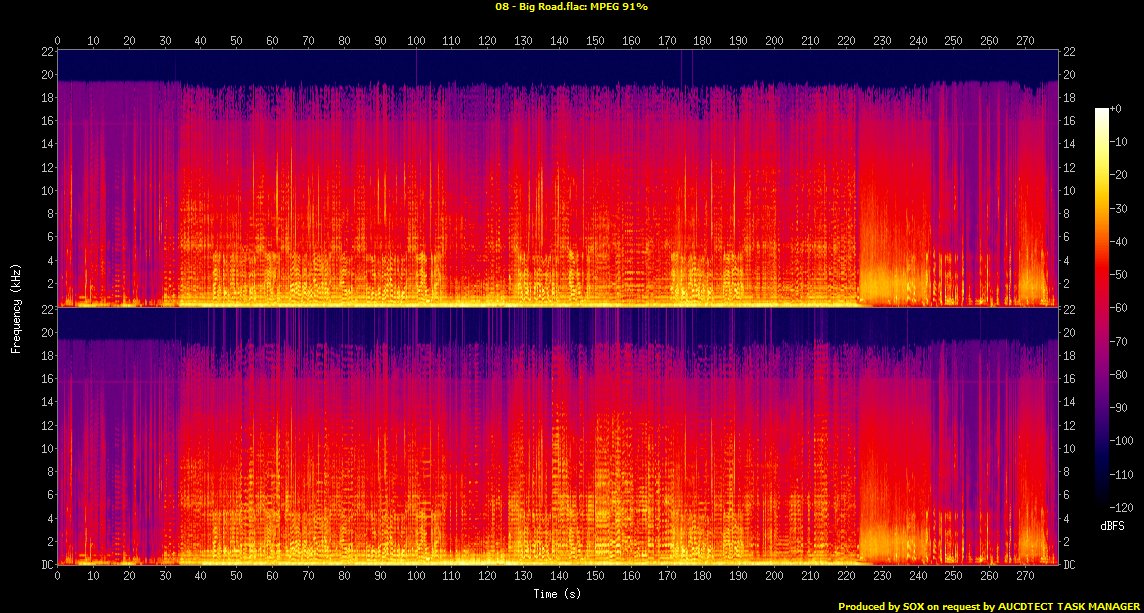The width and height of the screenshot is (1144, 613).
Task: Click the 0 second tick on the bottom time axis
Action: pyautogui.click(x=58, y=578)
